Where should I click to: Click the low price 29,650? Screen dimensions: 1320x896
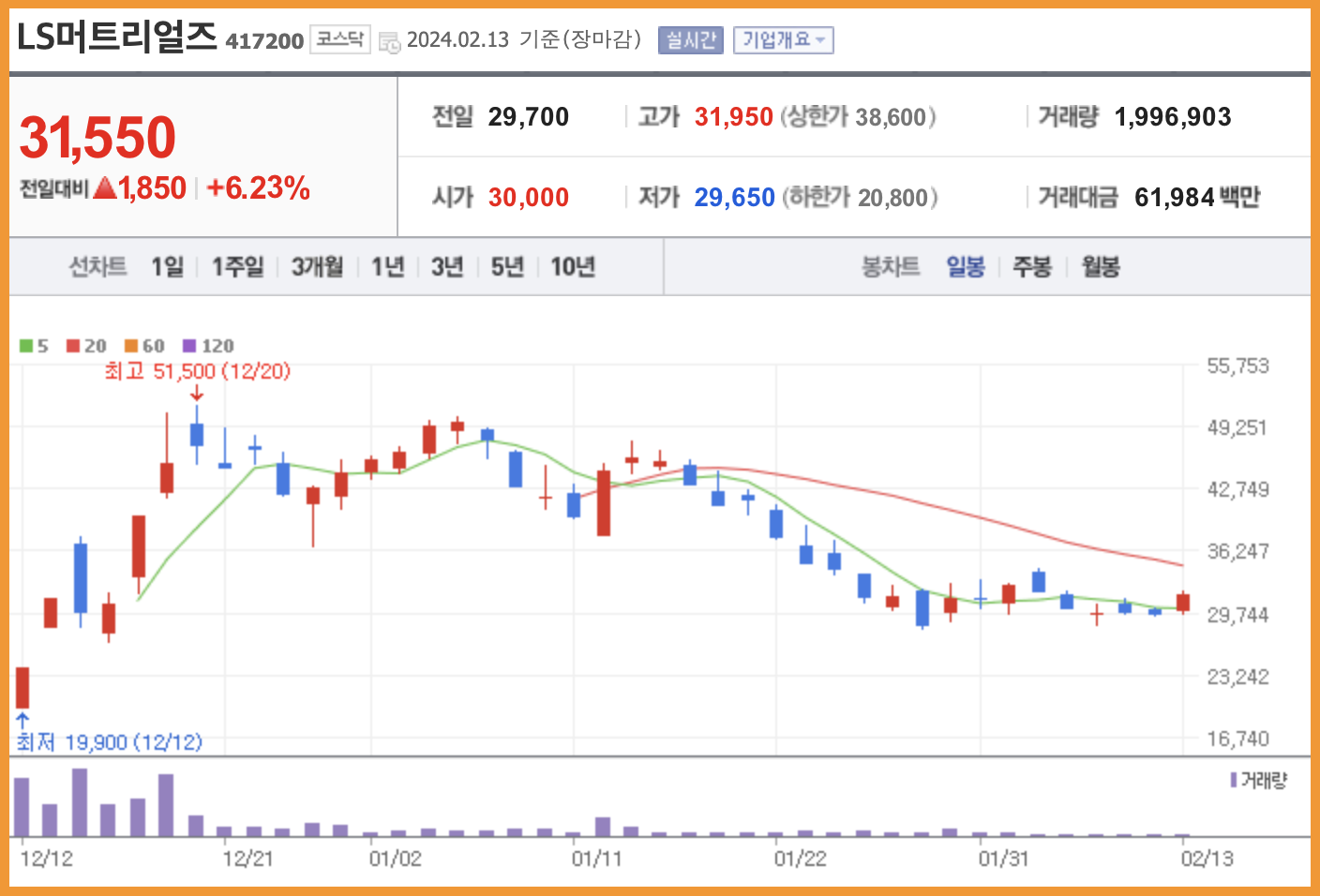click(734, 198)
